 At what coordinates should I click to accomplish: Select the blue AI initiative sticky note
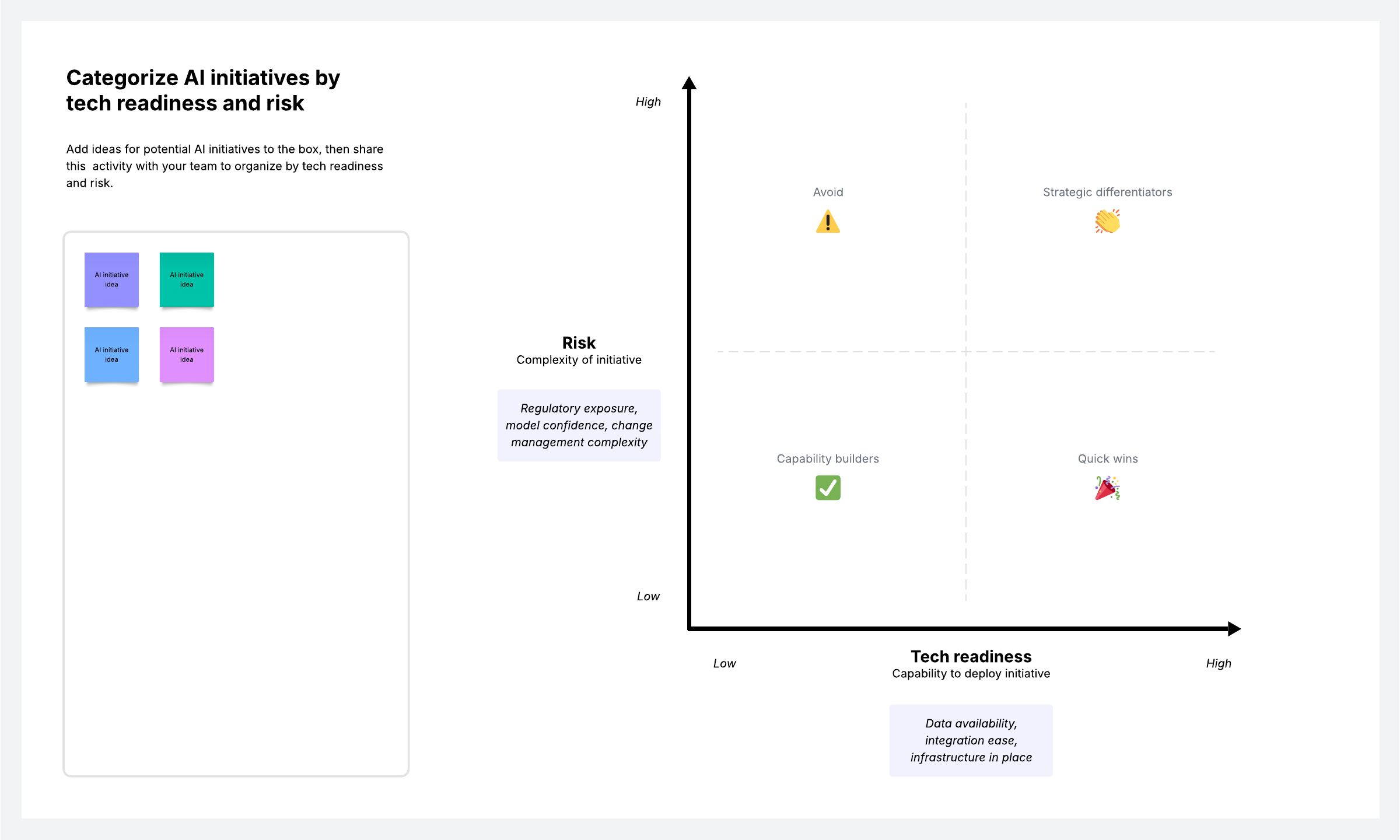point(111,355)
